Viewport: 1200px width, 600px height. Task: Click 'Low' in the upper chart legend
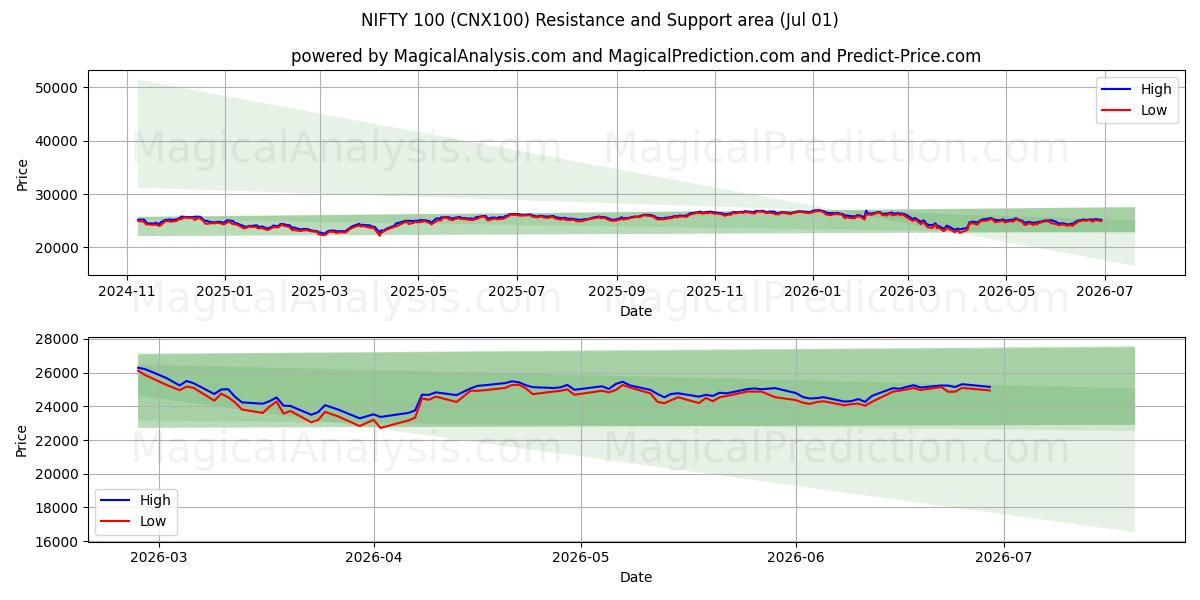(1154, 110)
